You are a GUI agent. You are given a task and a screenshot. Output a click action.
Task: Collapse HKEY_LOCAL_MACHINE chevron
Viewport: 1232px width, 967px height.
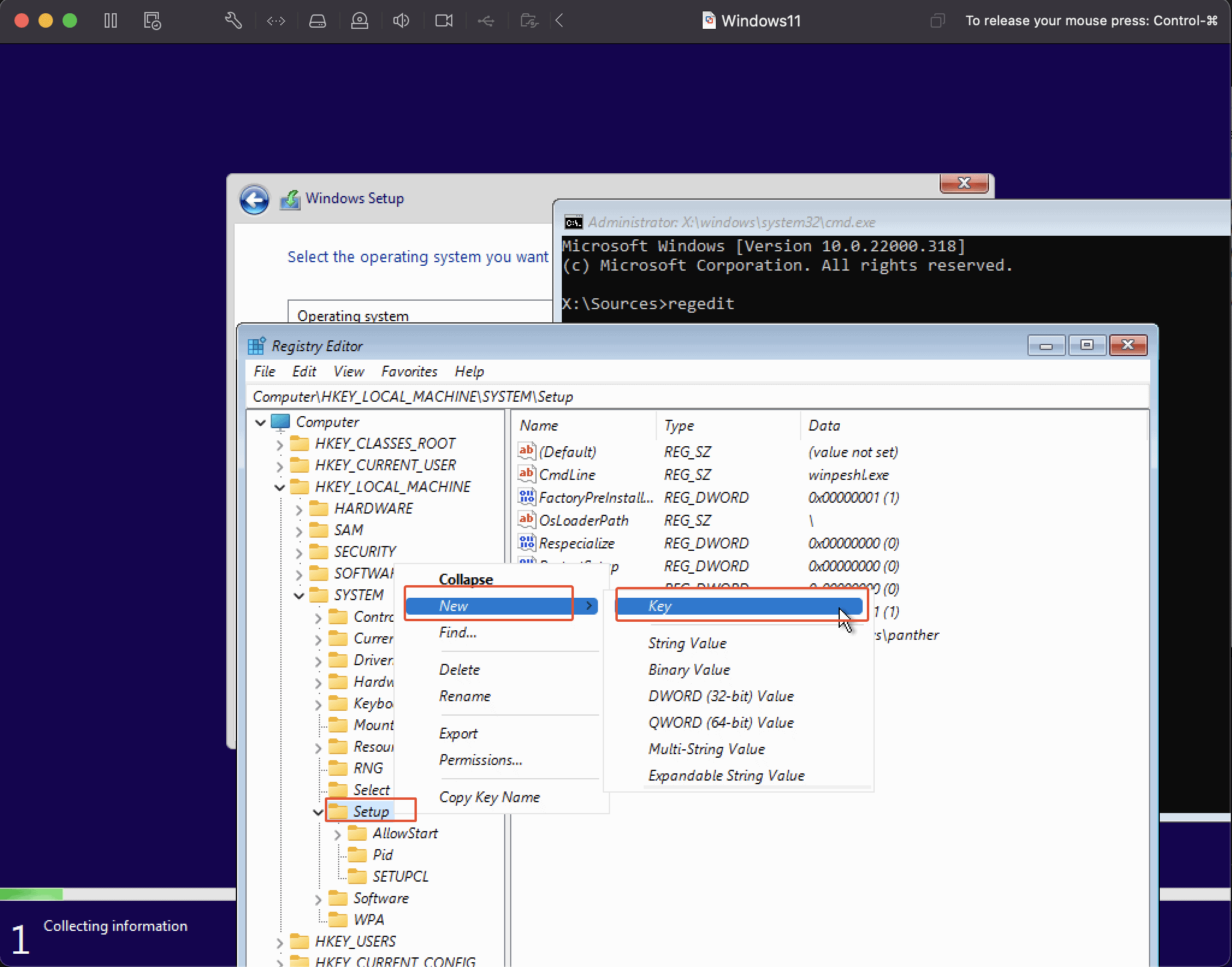280,488
